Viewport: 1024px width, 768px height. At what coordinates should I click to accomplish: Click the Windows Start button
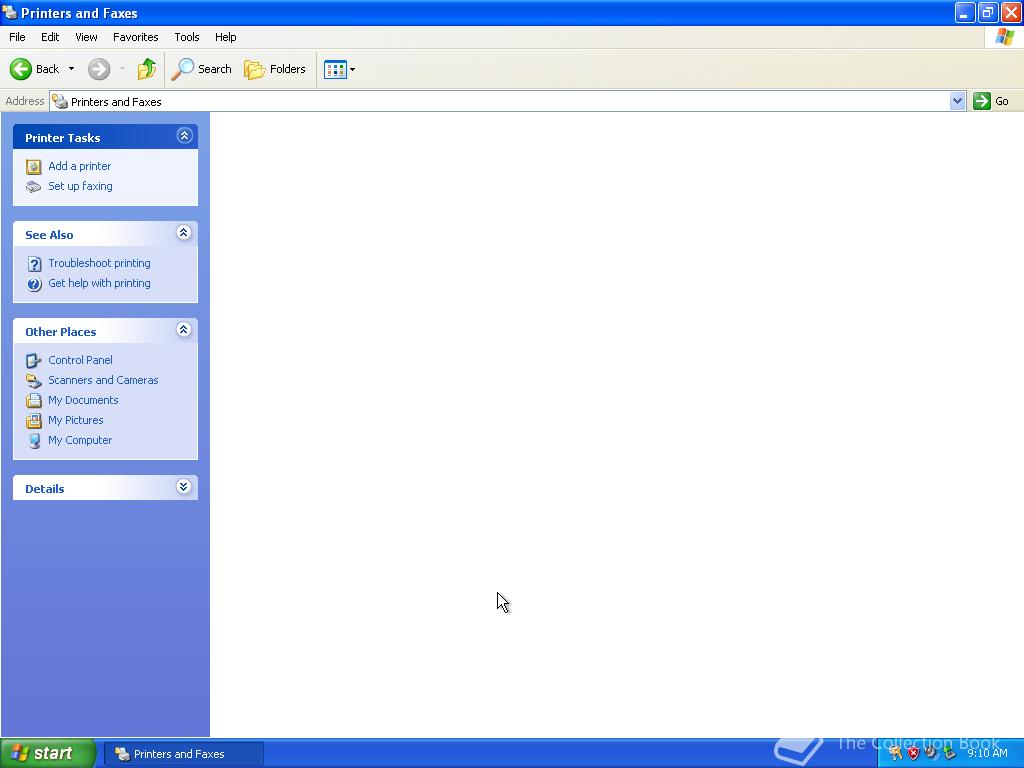tap(47, 754)
